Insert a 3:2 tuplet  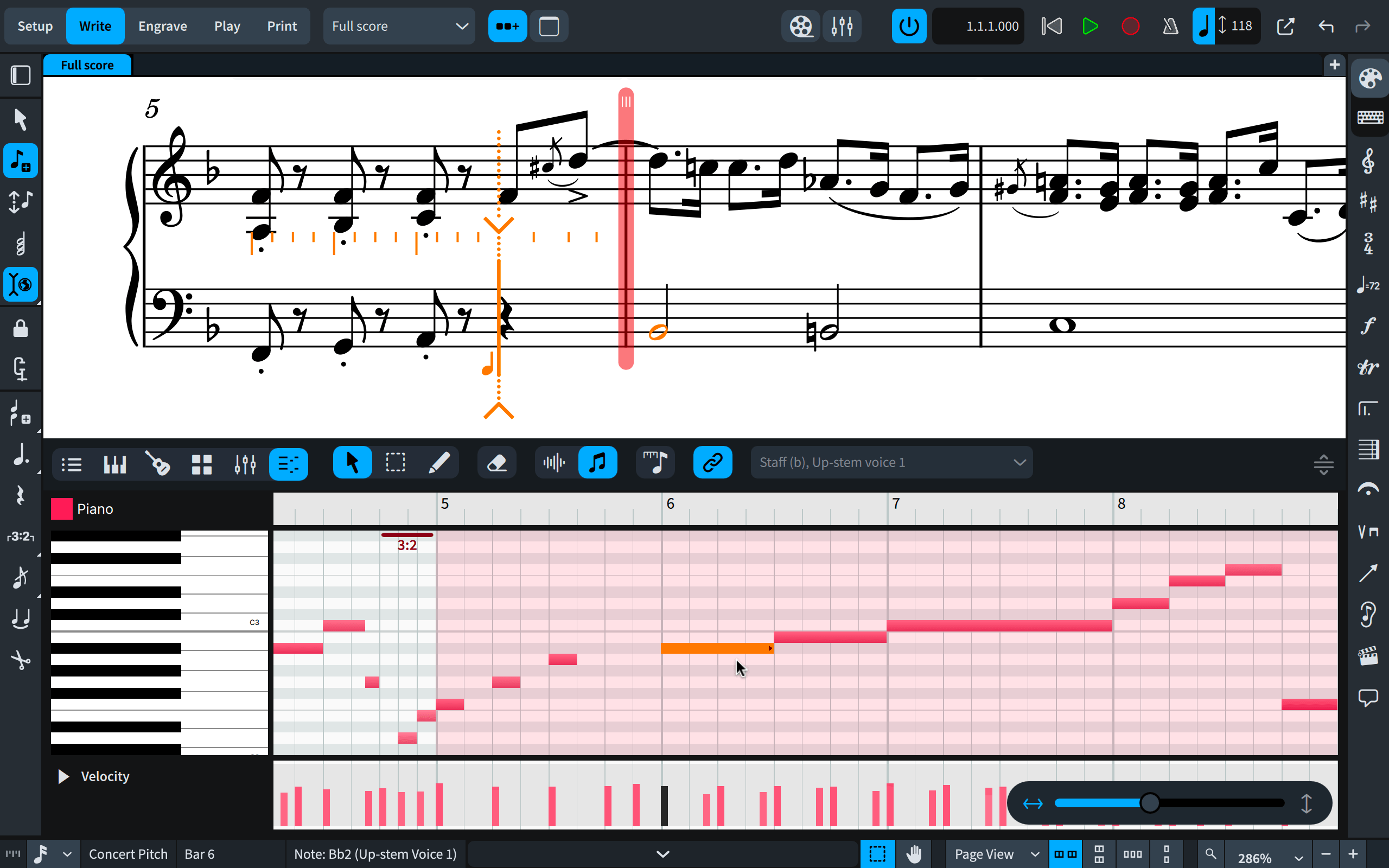21,536
